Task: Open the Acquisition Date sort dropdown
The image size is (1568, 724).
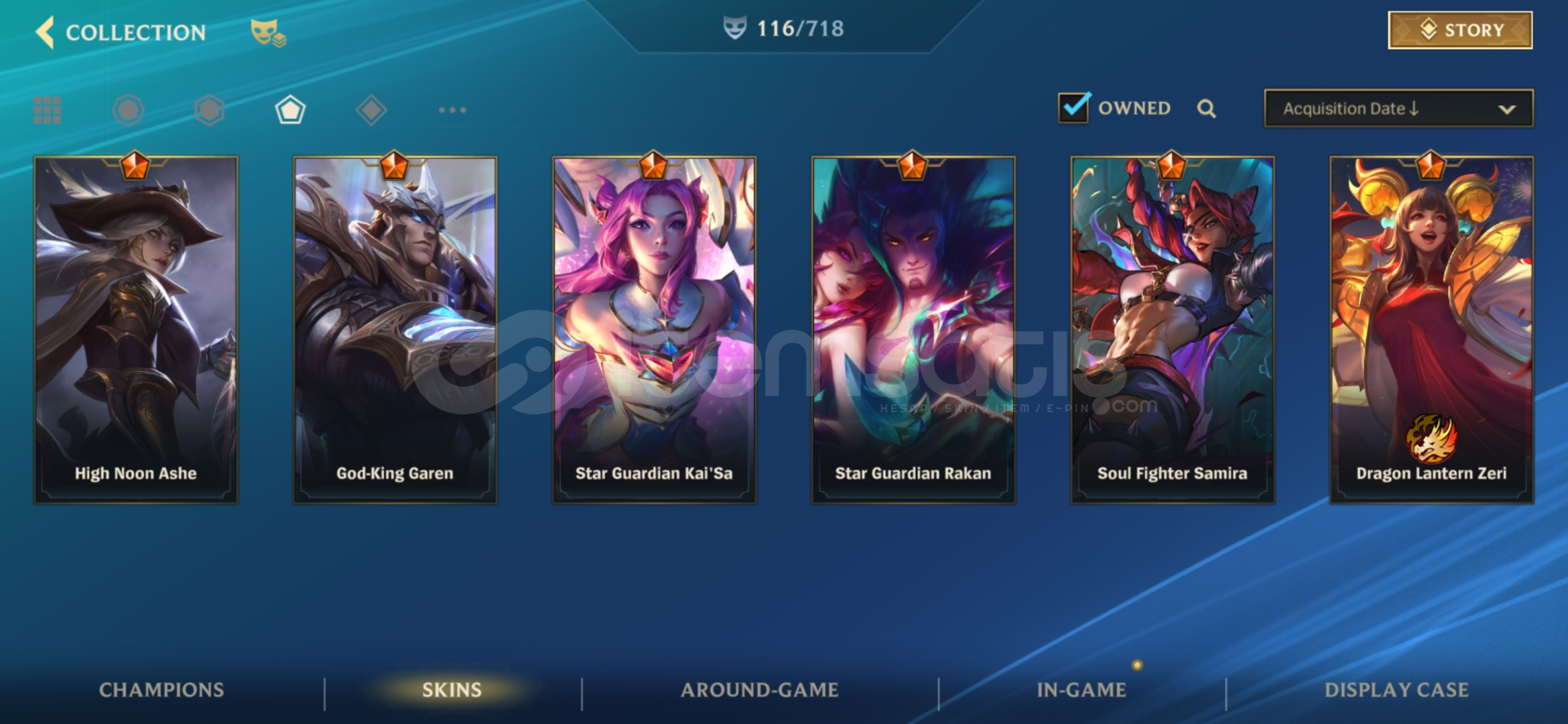Action: (1398, 108)
